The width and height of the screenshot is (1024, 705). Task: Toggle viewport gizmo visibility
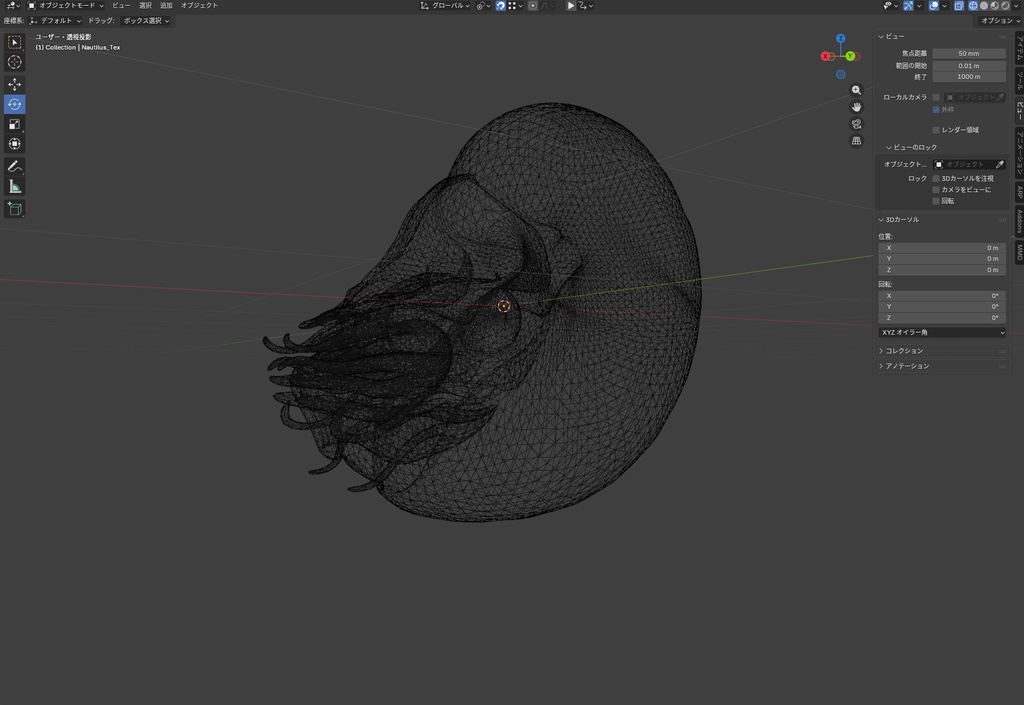point(908,5)
